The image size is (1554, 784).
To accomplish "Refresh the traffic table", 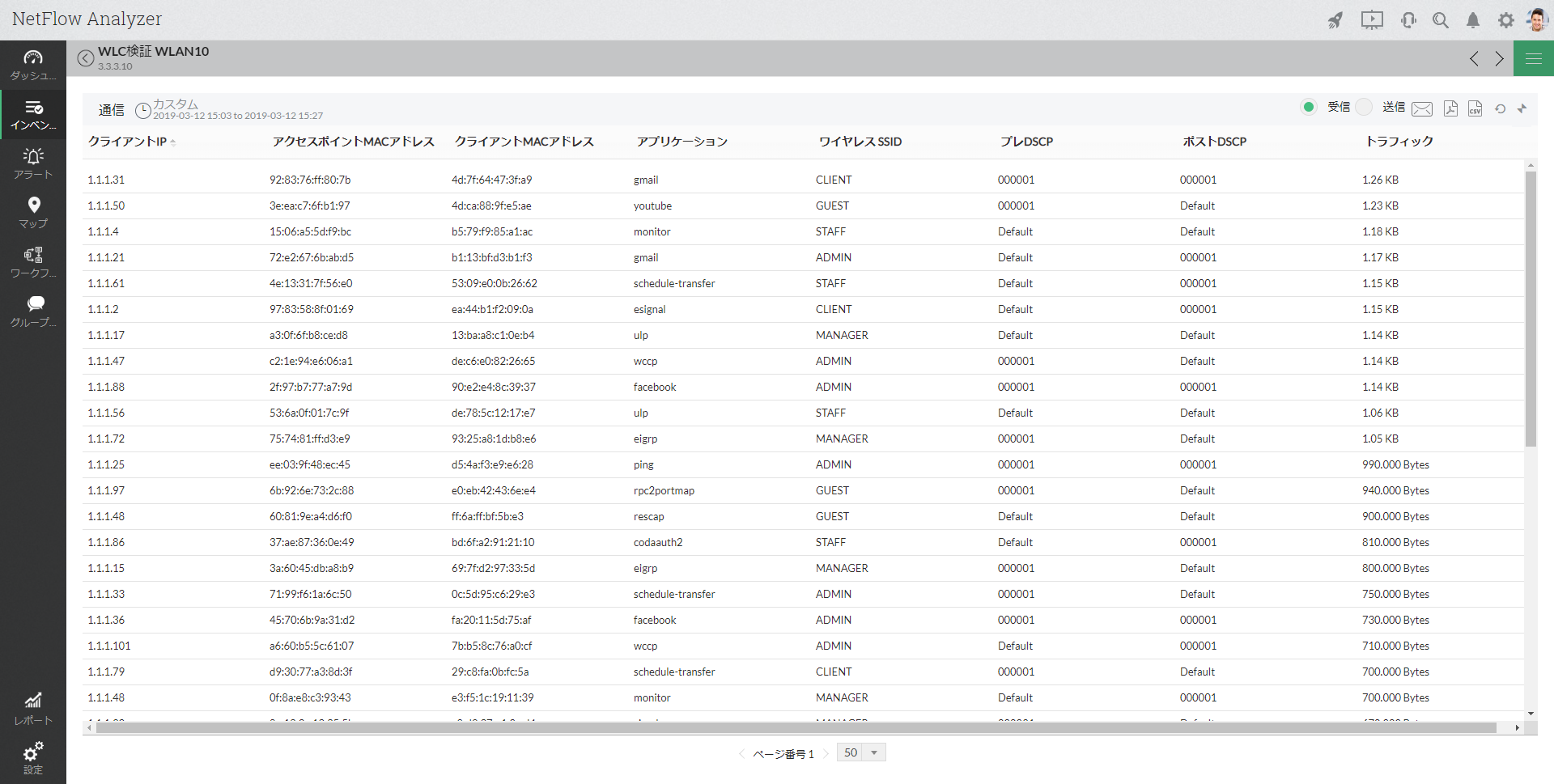I will click(x=1500, y=108).
